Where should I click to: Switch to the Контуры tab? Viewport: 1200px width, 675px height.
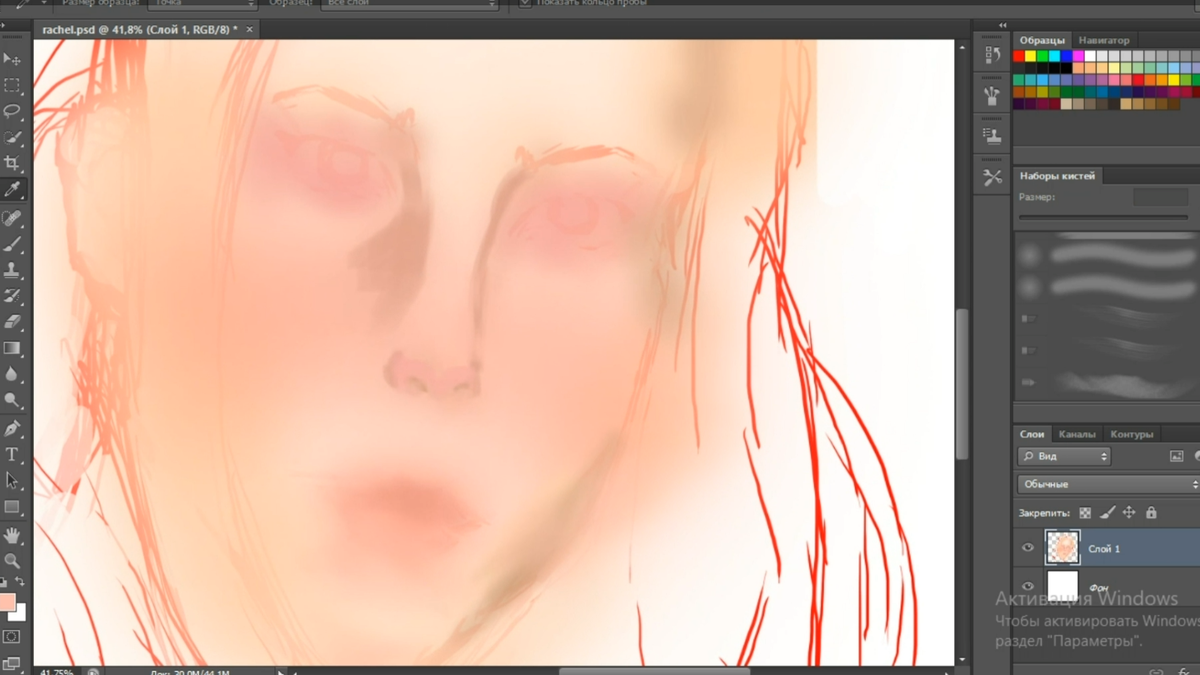coord(1132,434)
